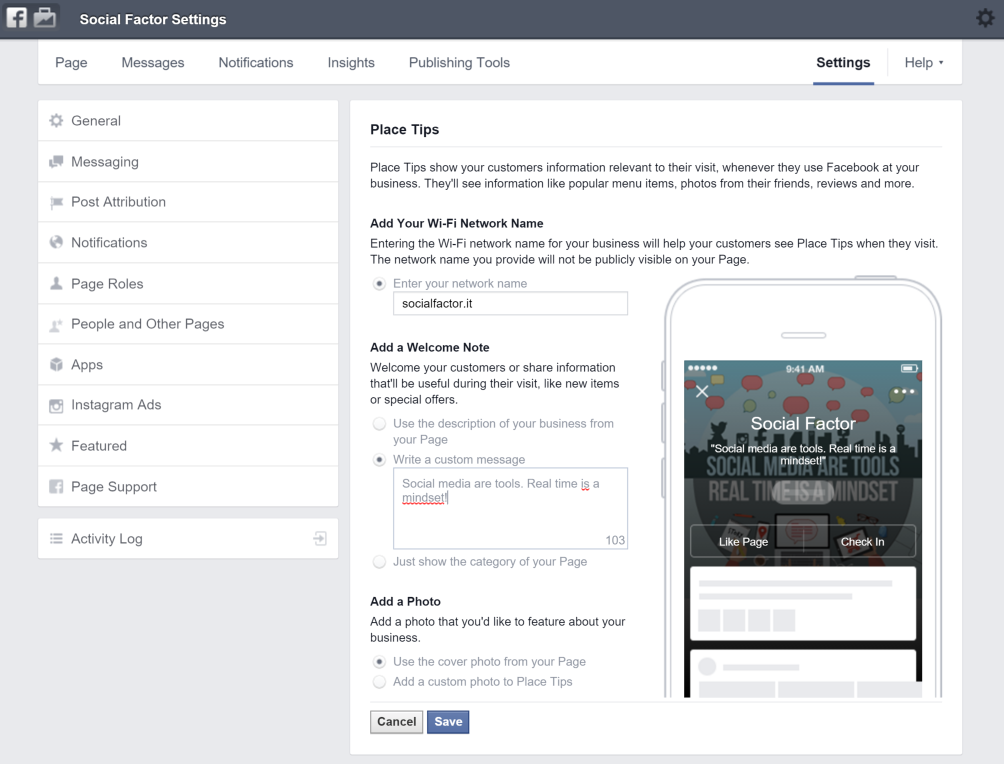Open the briefcase business icon
This screenshot has width=1004, height=764.
pyautogui.click(x=44, y=17)
